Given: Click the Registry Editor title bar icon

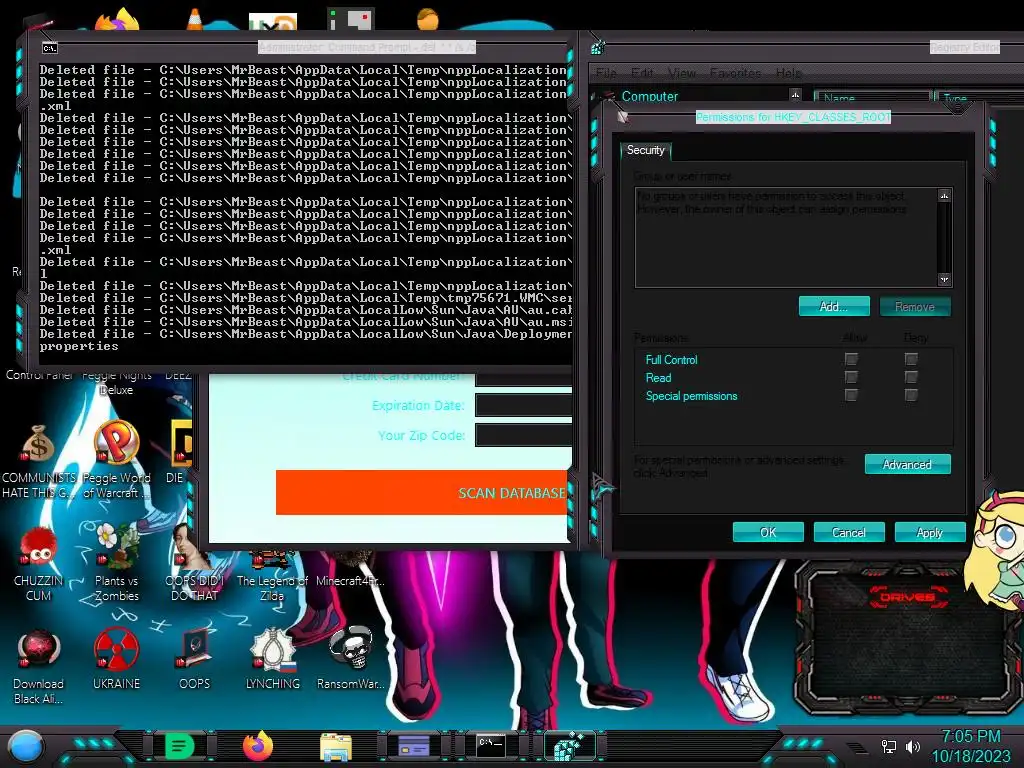Looking at the screenshot, I should [598, 47].
